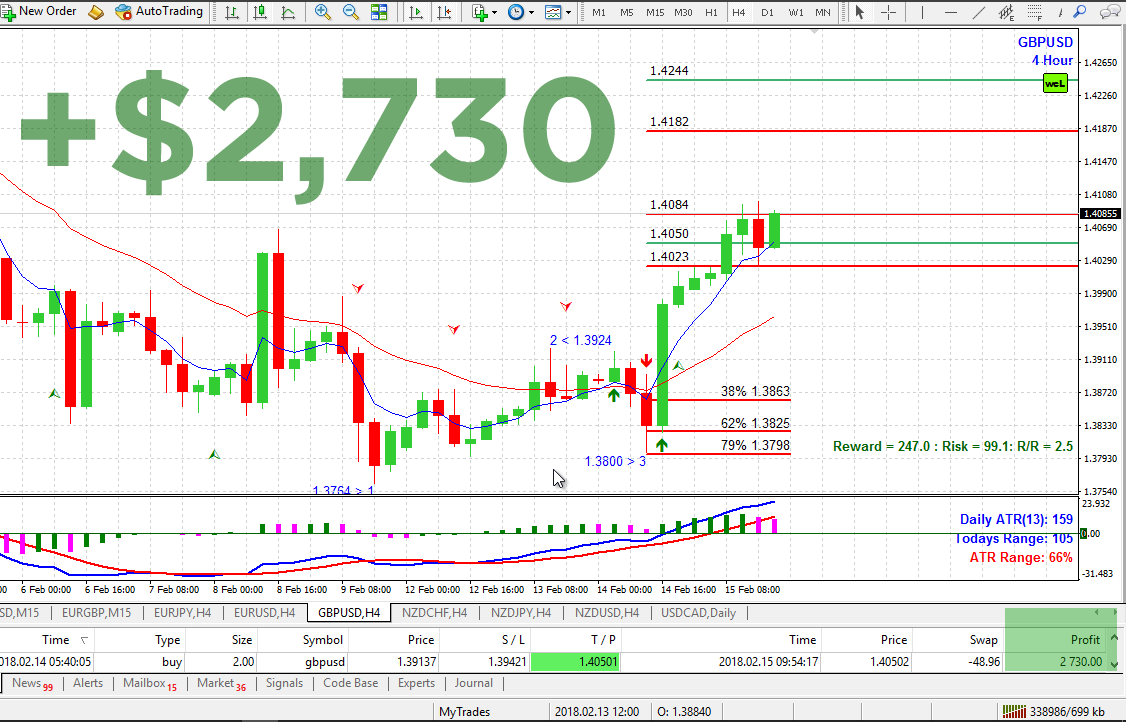The height and width of the screenshot is (722, 1126).
Task: Sort by the Size column header
Action: [241, 639]
